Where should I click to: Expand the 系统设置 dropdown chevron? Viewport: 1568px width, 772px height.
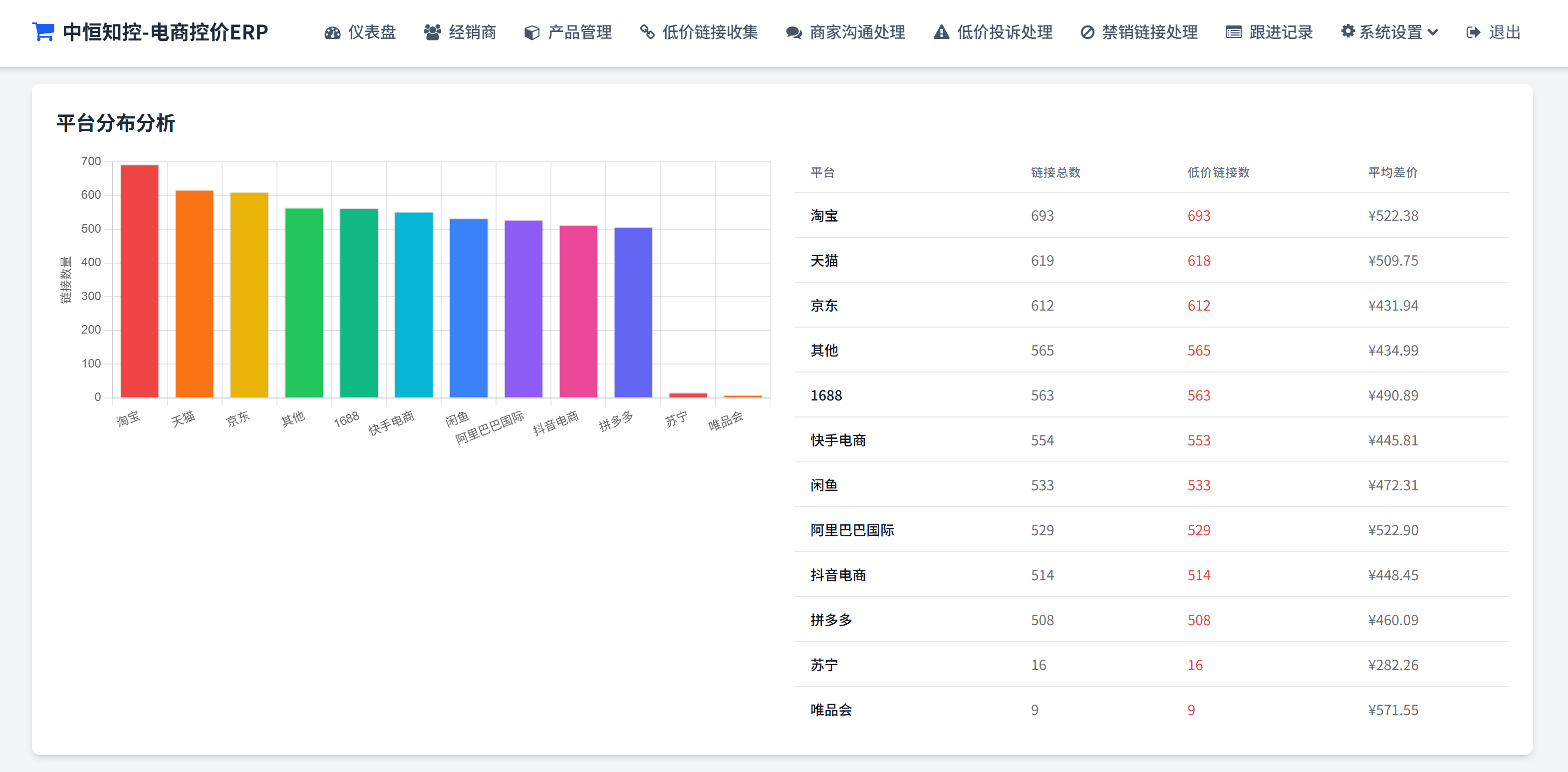[x=1433, y=33]
